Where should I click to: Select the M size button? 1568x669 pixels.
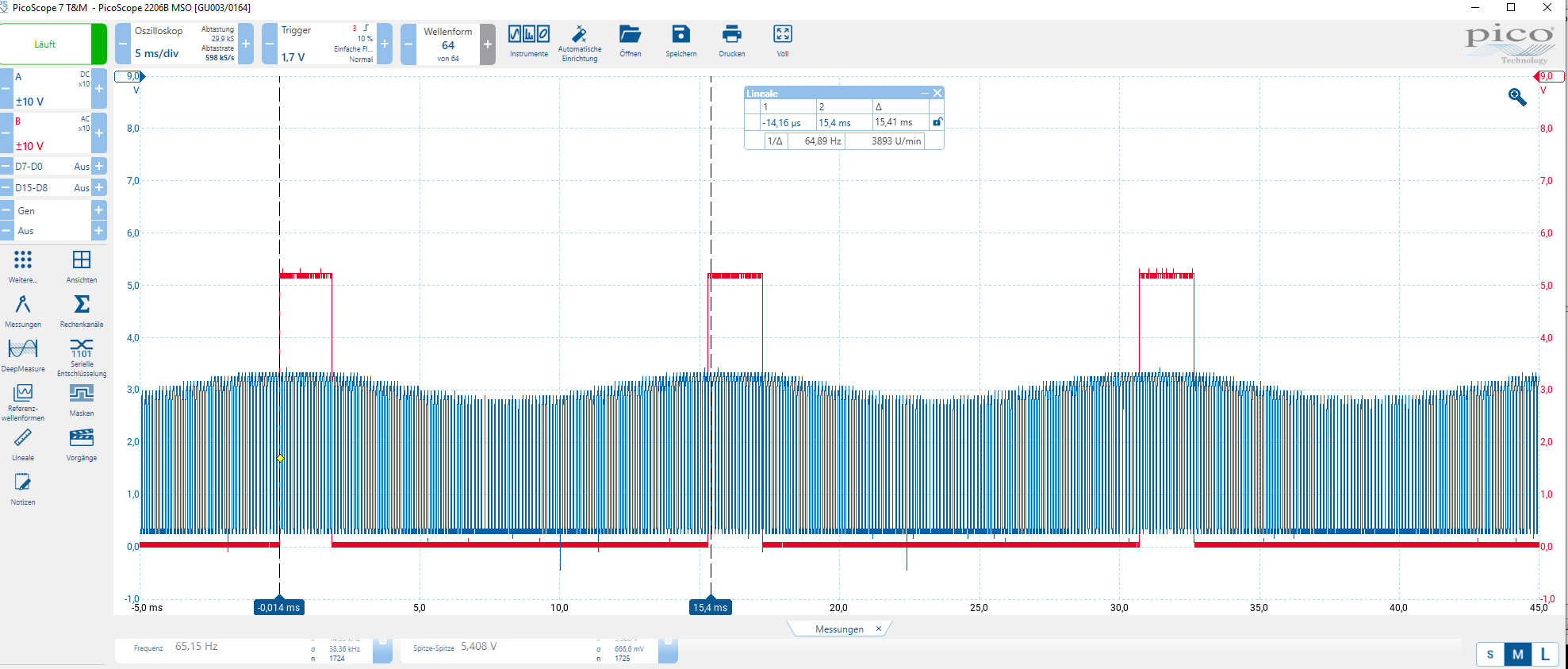tap(1518, 654)
